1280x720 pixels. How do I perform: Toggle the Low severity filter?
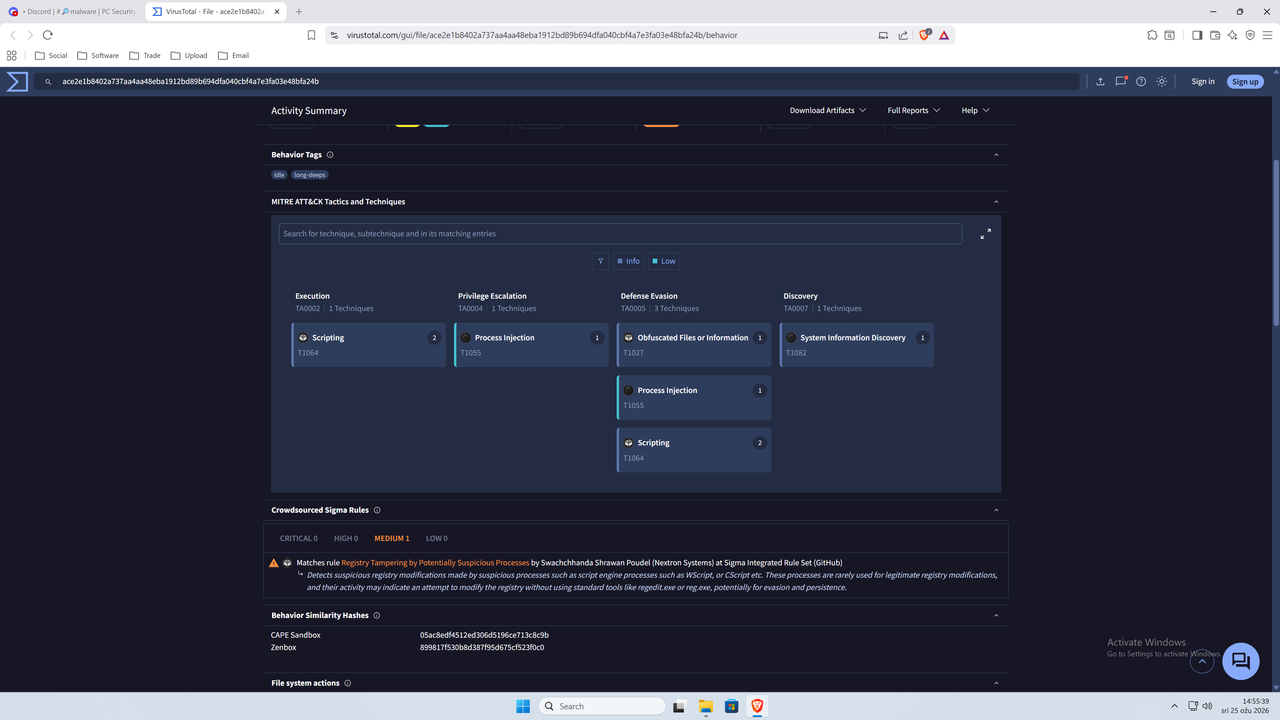[664, 261]
